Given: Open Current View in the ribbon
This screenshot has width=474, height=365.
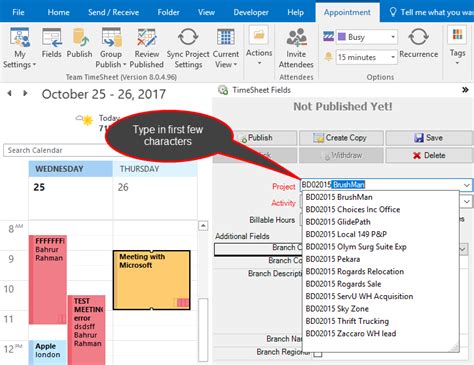Looking at the screenshot, I should [226, 48].
